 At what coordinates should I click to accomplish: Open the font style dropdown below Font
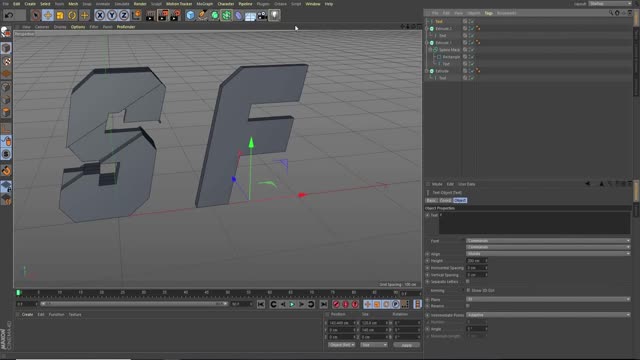point(548,247)
